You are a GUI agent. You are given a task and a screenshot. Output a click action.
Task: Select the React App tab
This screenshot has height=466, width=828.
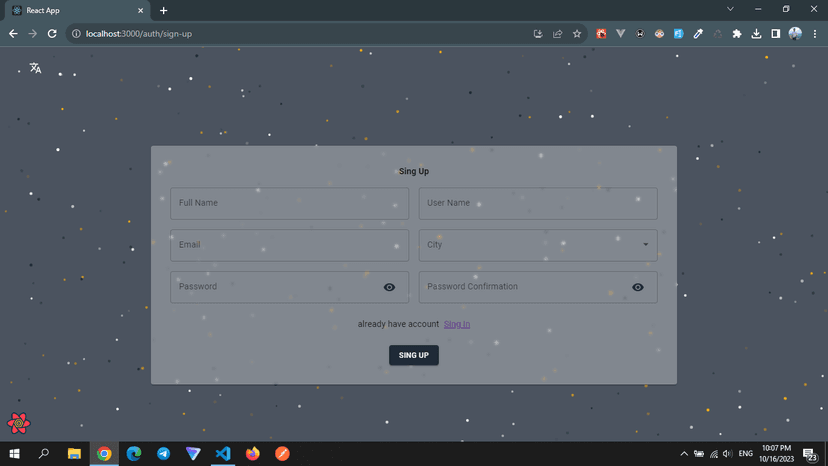[x=75, y=11]
